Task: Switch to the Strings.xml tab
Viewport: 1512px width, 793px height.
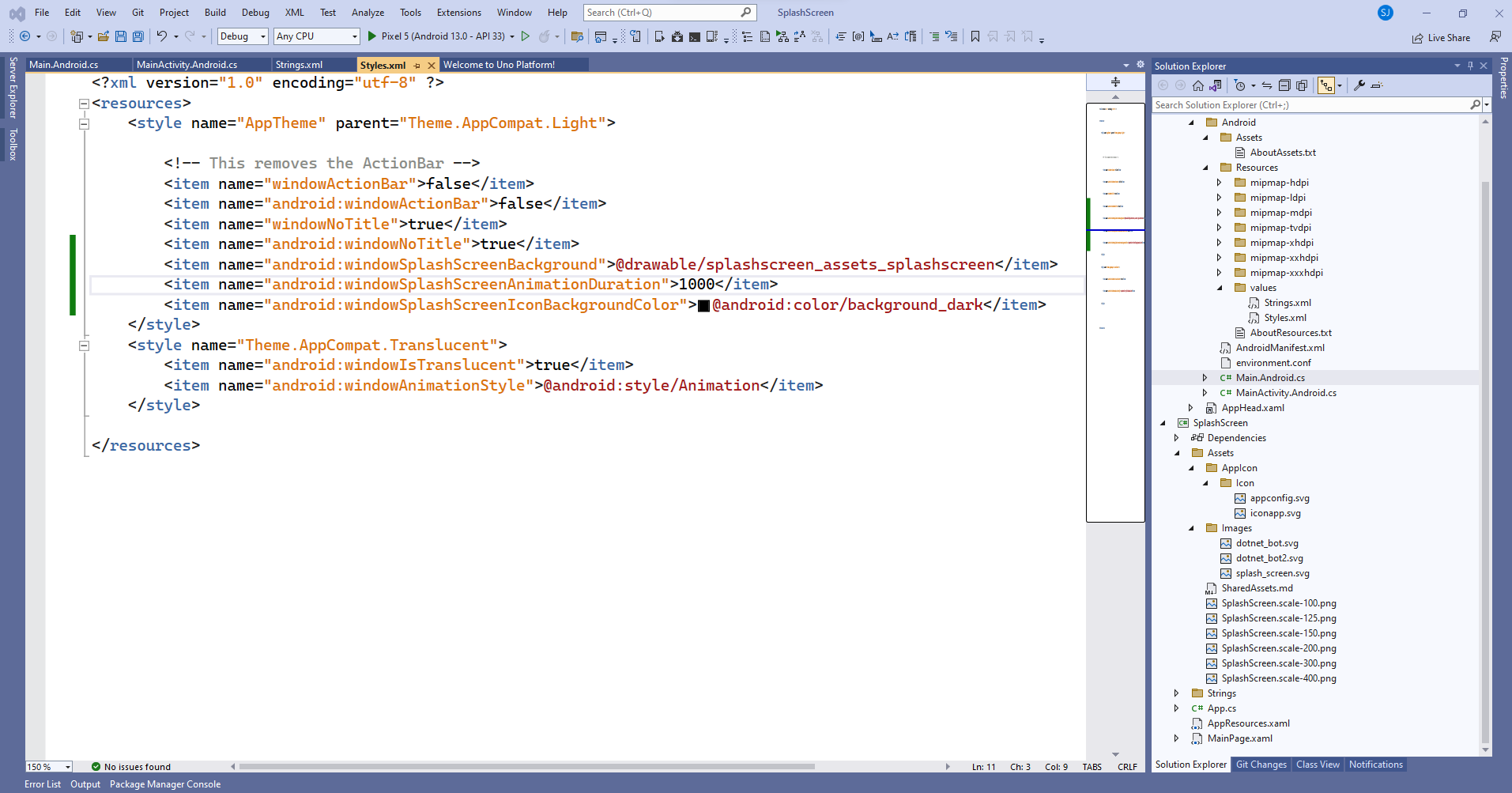Action: coord(299,65)
